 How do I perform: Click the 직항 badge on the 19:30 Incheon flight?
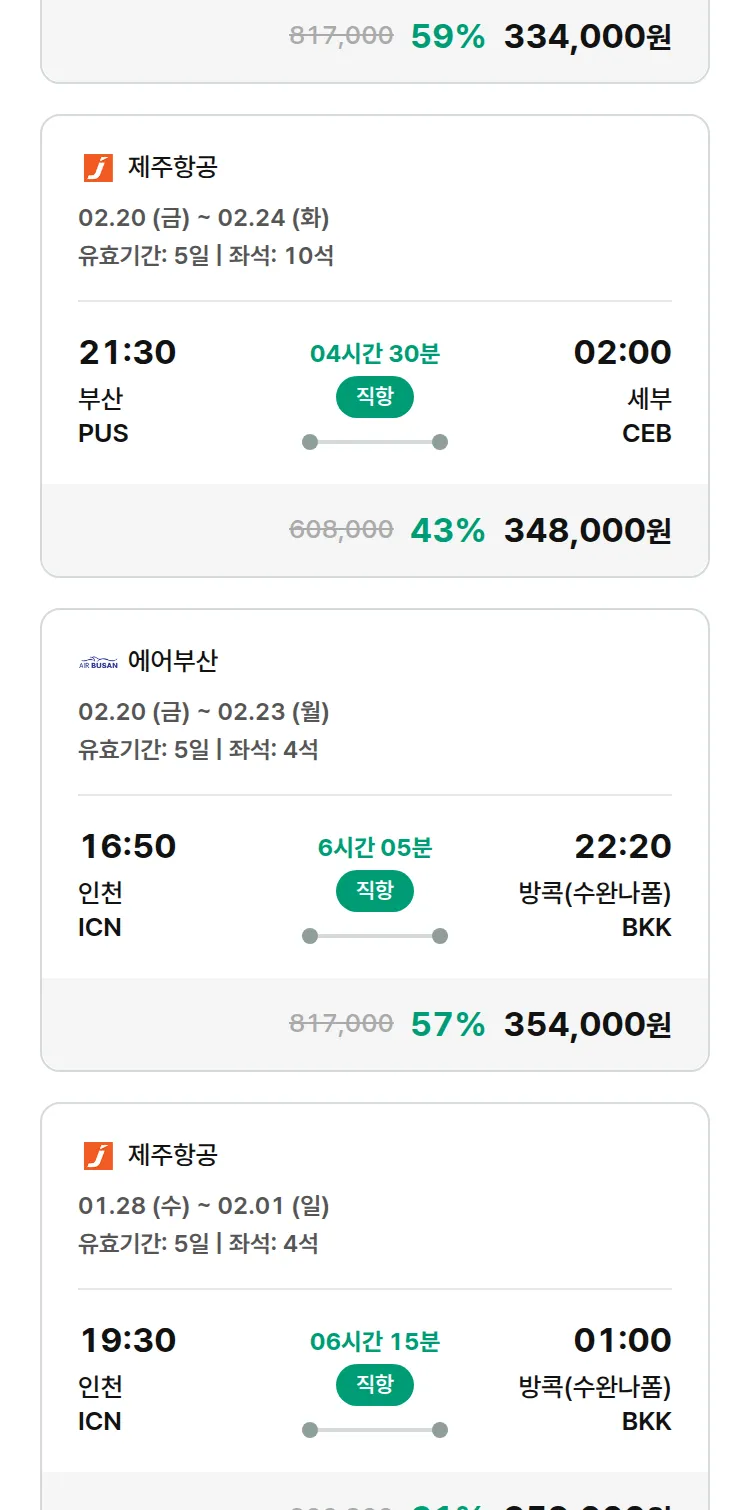coord(375,1385)
